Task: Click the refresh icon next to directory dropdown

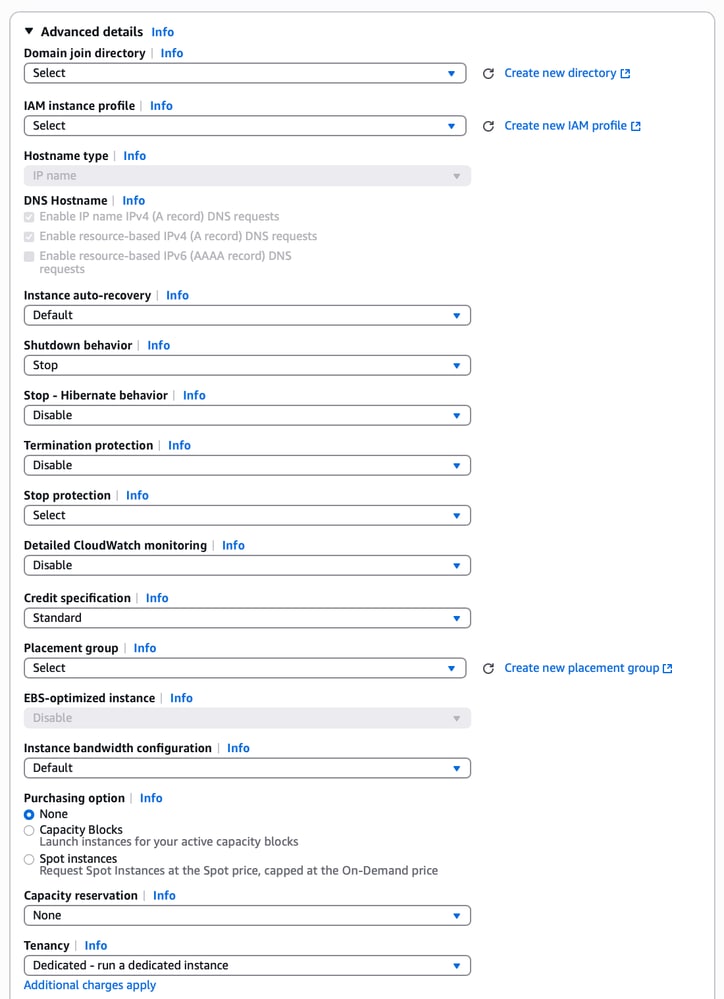Action: pos(489,72)
